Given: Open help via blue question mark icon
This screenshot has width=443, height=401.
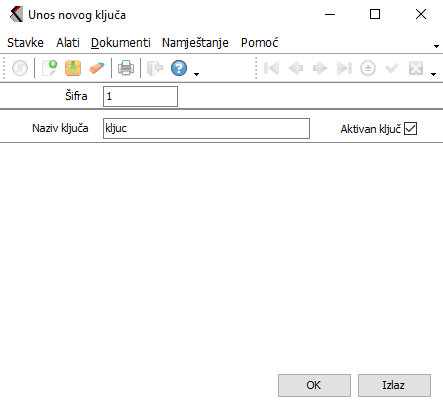Looking at the screenshot, I should [179, 68].
